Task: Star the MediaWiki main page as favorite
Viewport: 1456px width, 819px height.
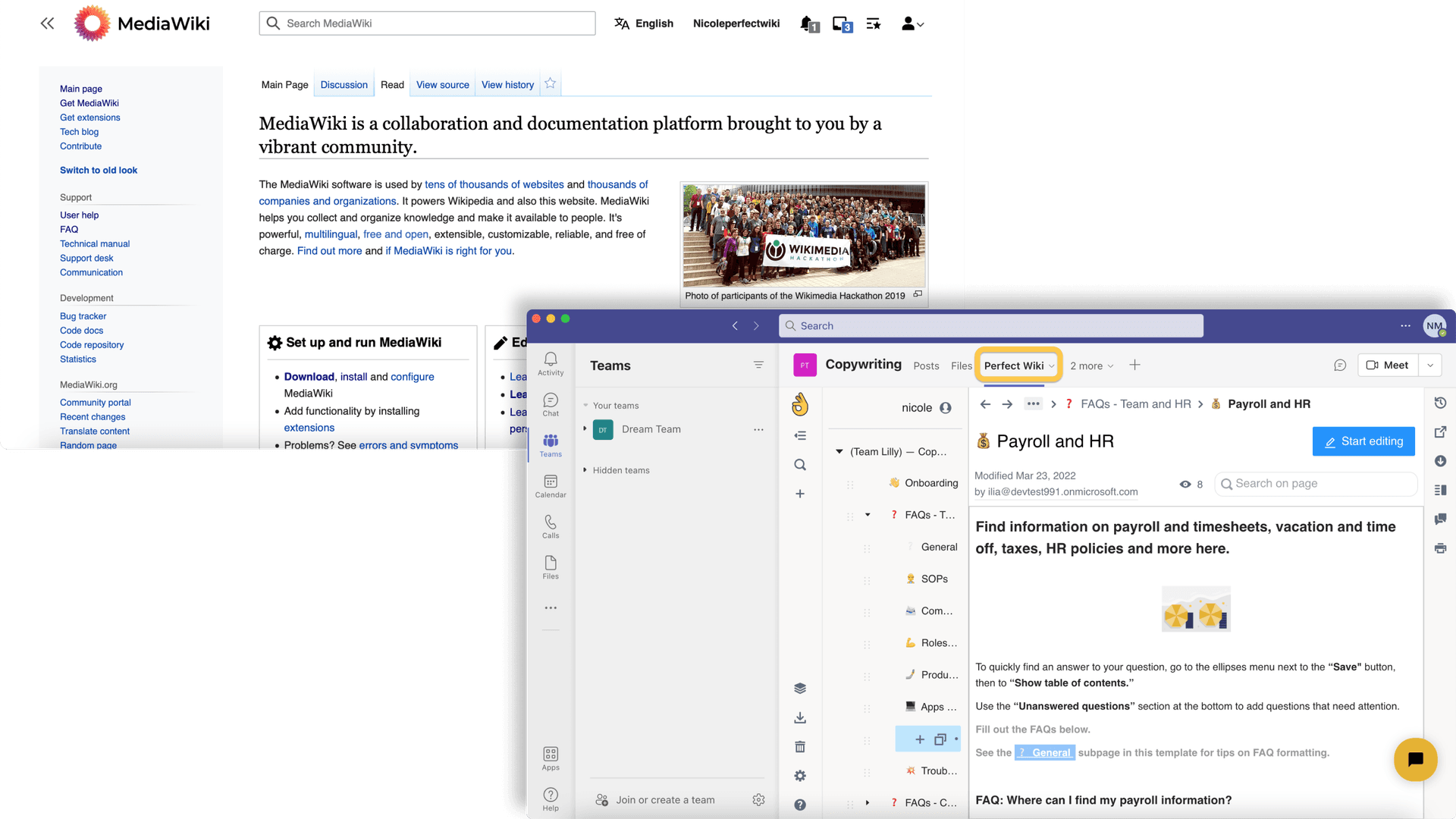Action: coord(550,83)
